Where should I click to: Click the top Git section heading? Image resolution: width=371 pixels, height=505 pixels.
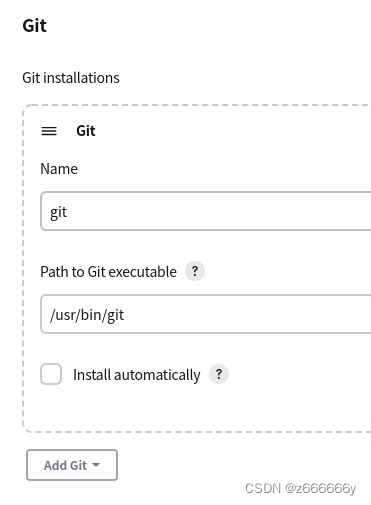(35, 26)
